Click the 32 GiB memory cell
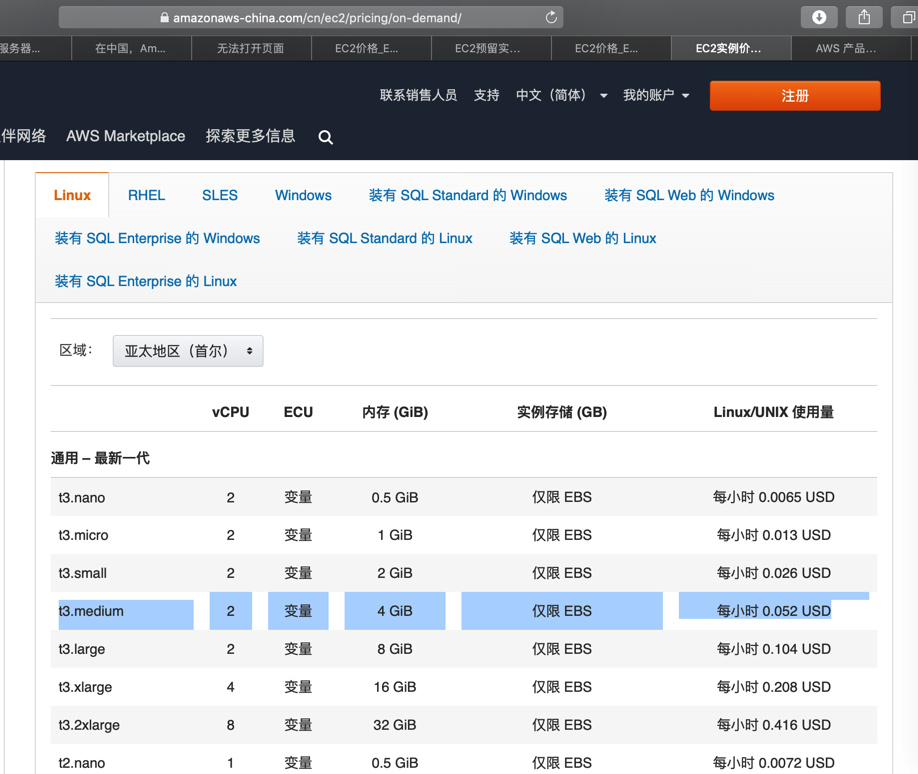 click(395, 725)
